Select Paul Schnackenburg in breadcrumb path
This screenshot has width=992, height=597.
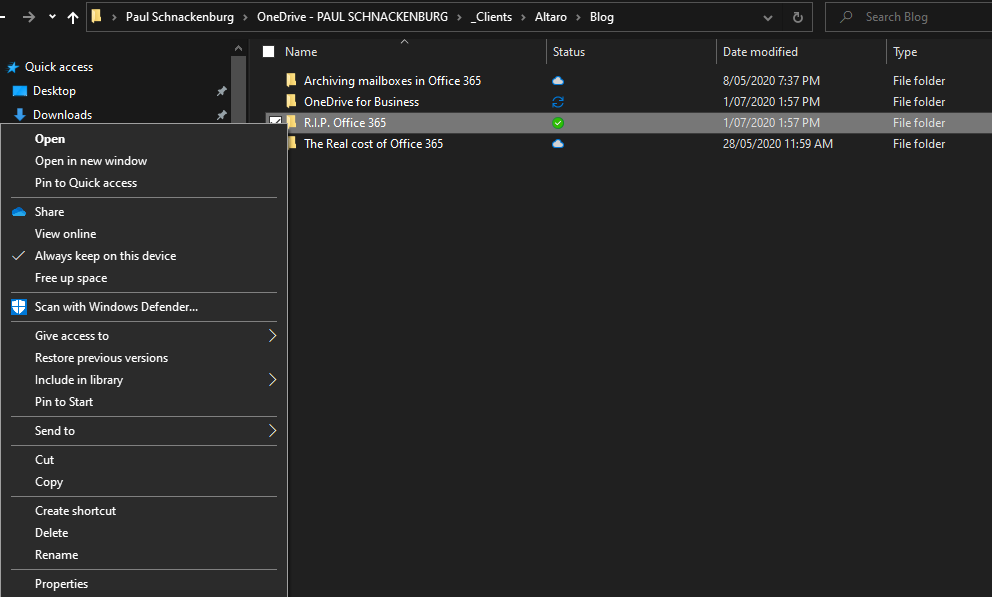tap(180, 17)
